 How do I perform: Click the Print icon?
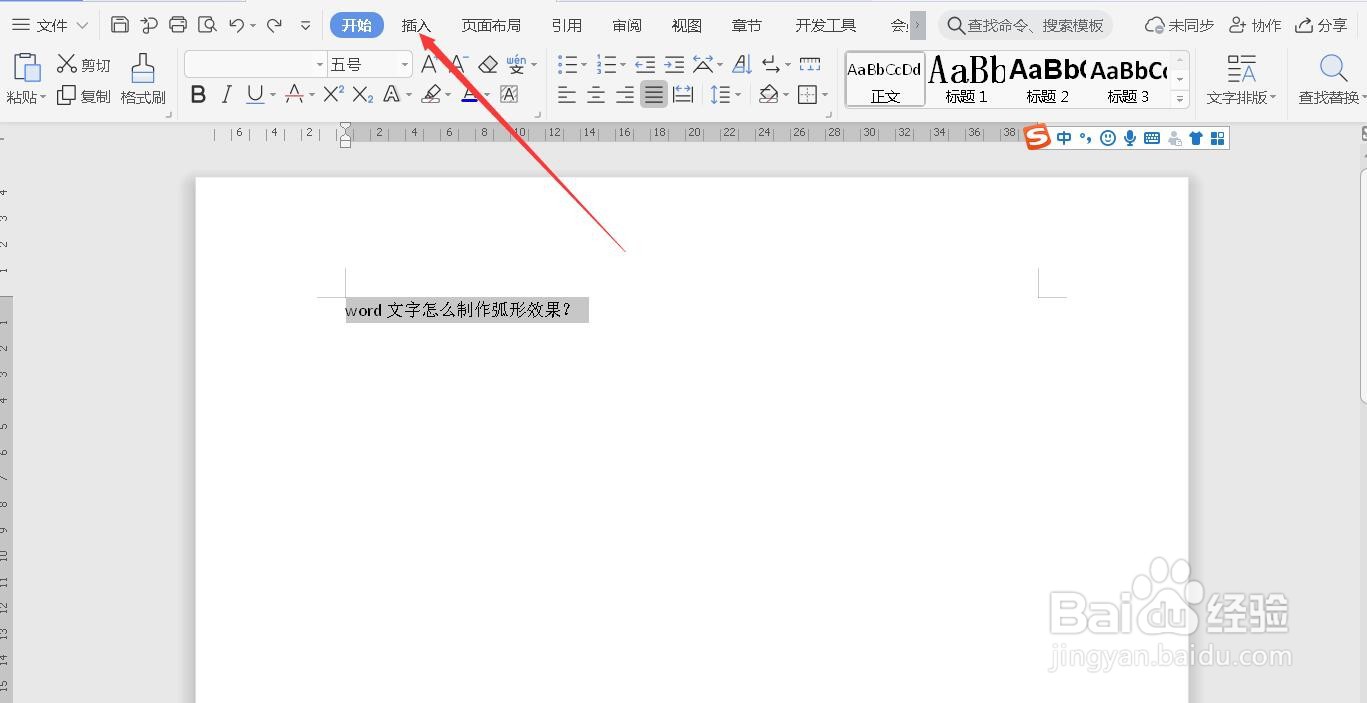(x=178, y=25)
